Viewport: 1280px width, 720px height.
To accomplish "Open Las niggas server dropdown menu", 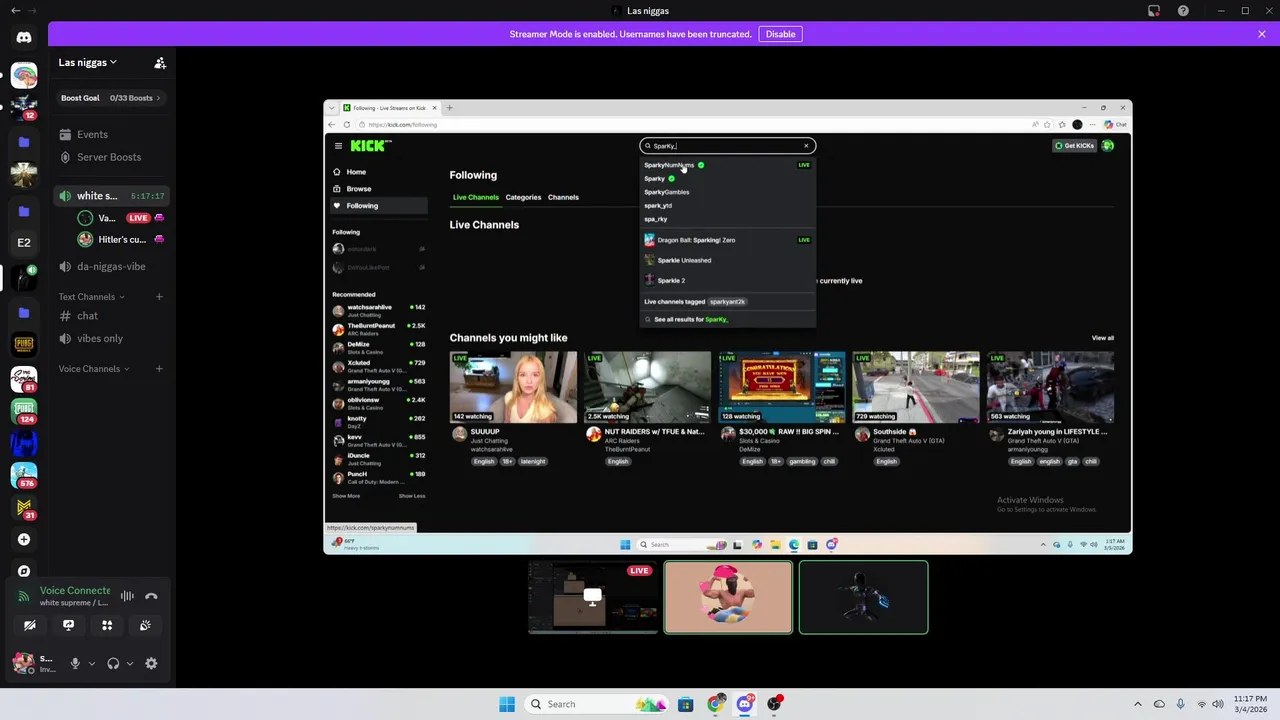I will (x=88, y=62).
